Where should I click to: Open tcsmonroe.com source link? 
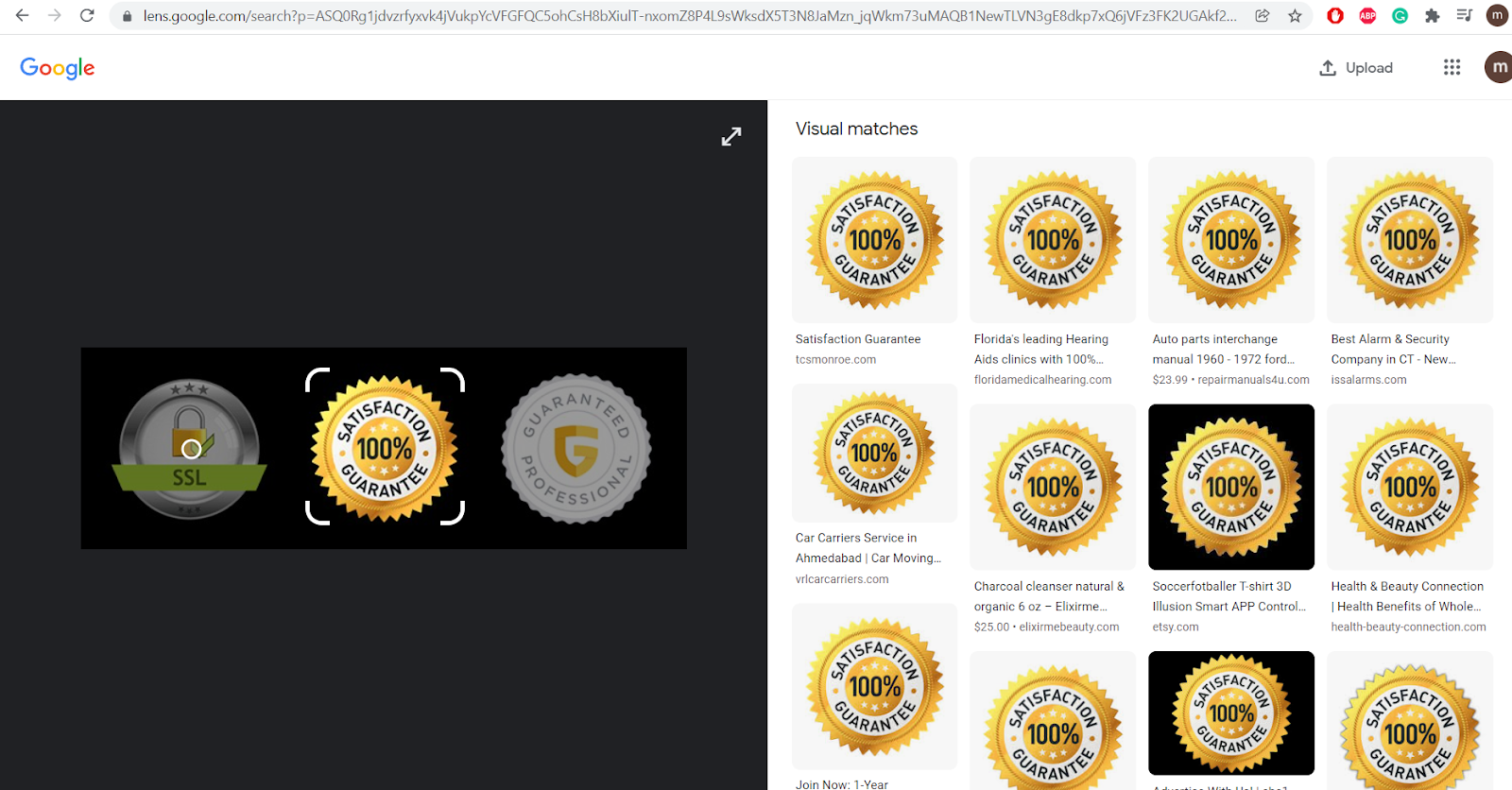[x=835, y=360]
